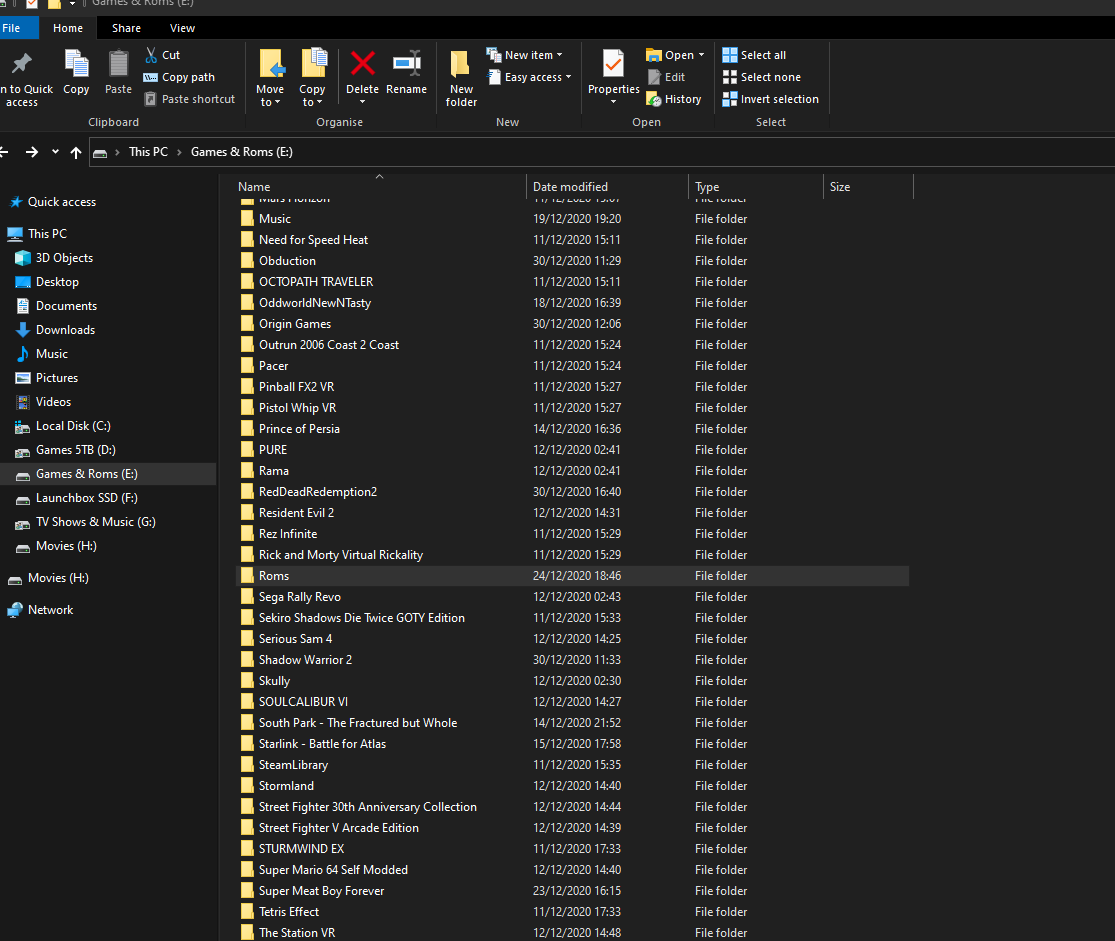Go forward with the arrow button
The image size is (1115, 941).
[31, 152]
